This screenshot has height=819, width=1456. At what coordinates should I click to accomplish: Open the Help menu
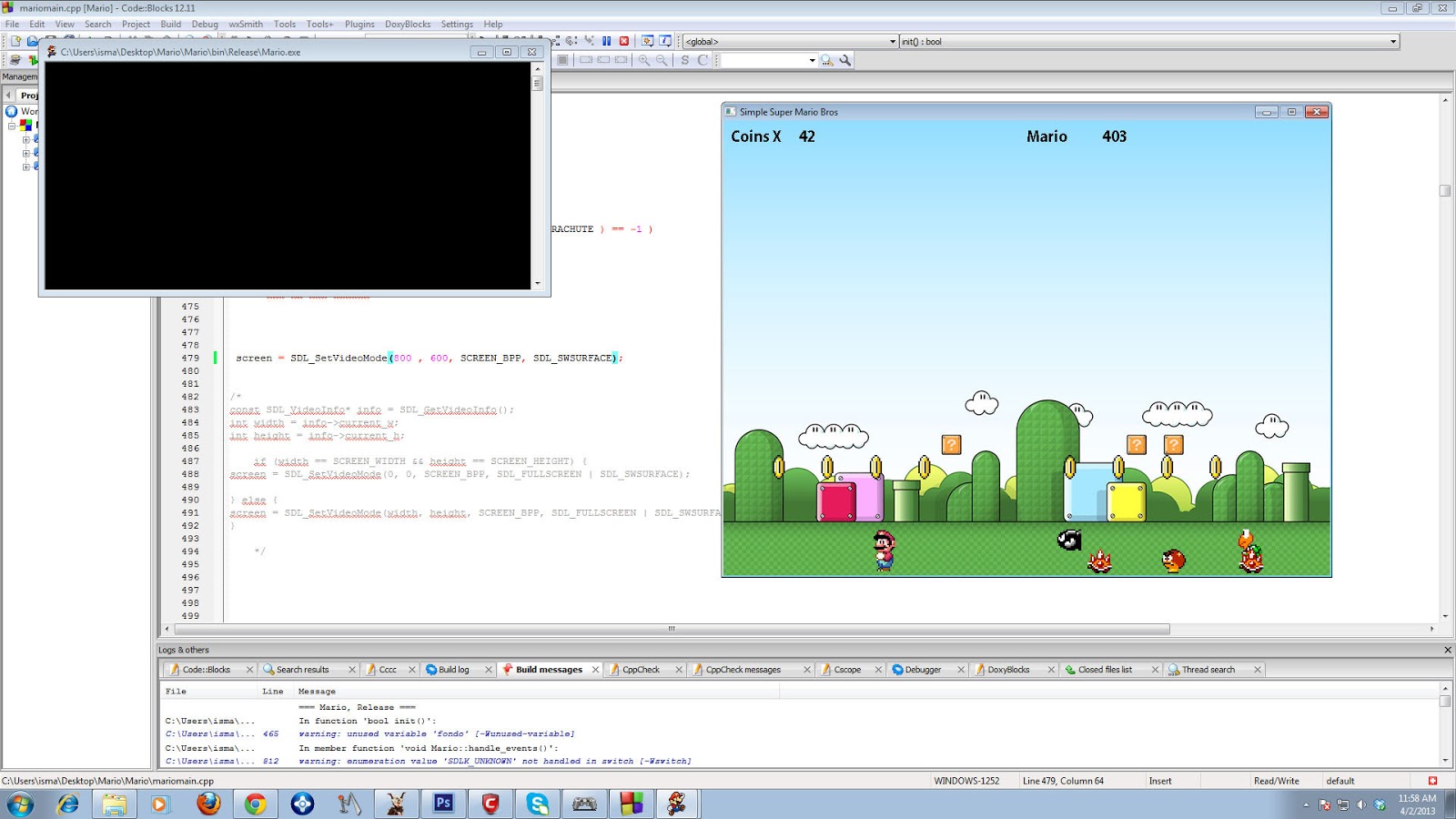tap(493, 25)
